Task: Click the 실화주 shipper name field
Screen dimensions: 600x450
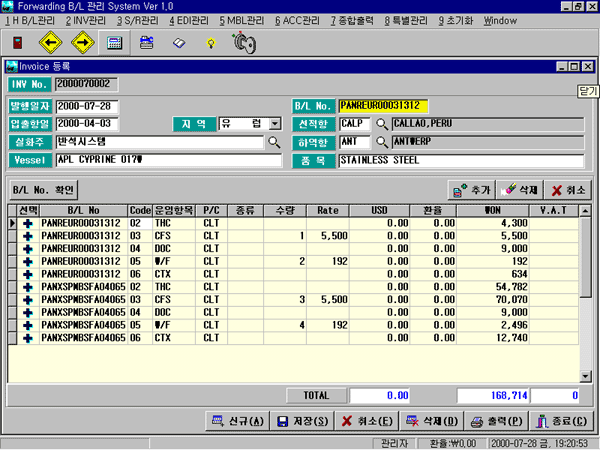Action: pyautogui.click(x=160, y=142)
